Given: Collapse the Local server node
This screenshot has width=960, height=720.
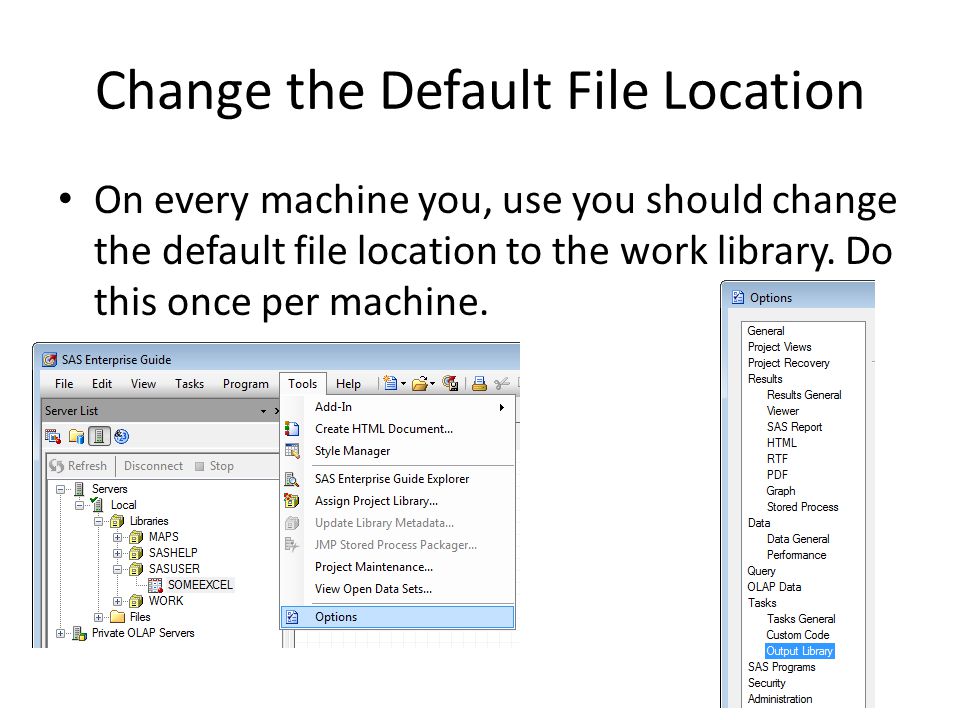Looking at the screenshot, I should click(x=80, y=505).
